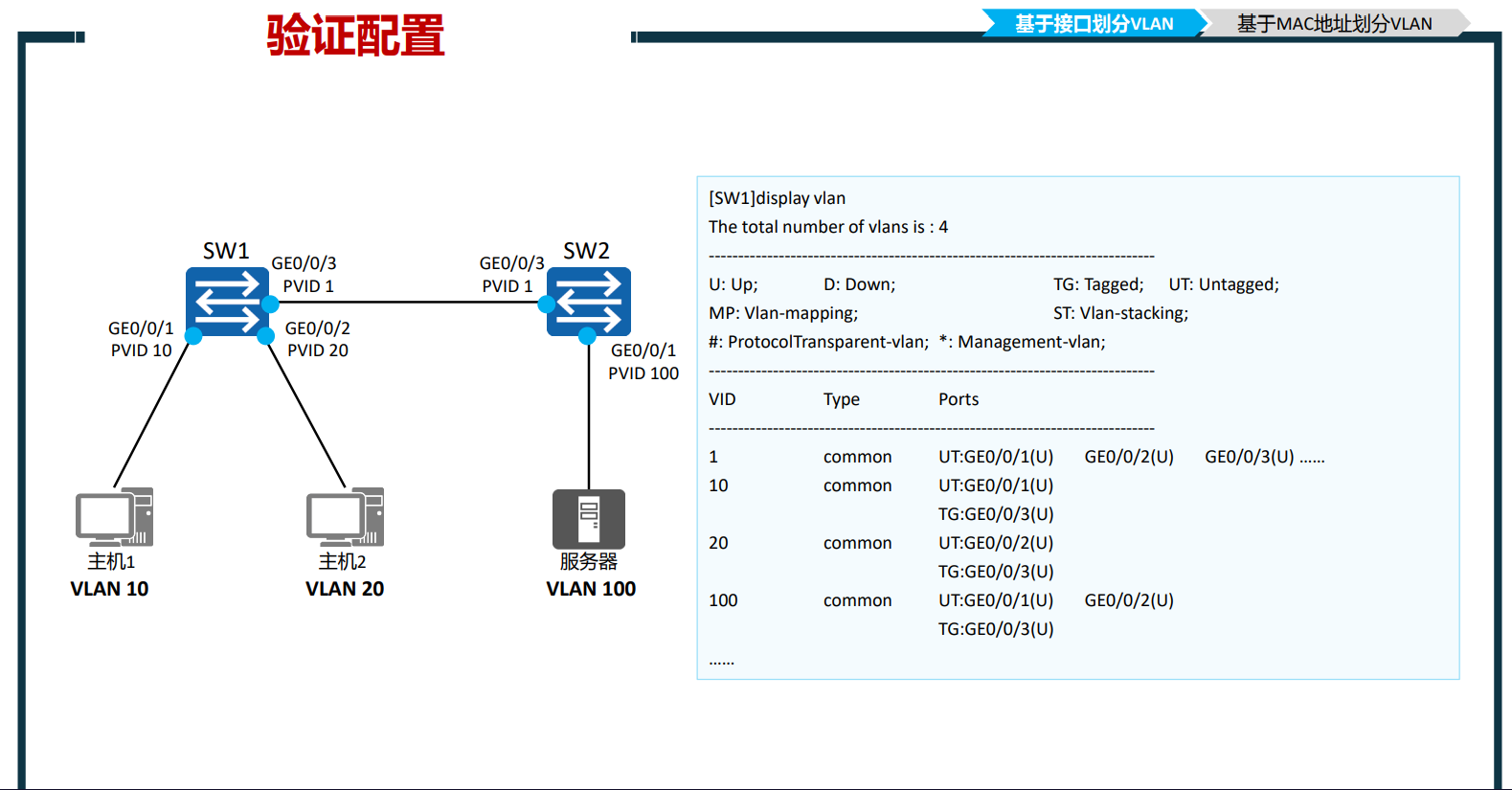This screenshot has width=1512, height=790.
Task: Click the 'VLAN 20' label under 主机2
Action: (x=345, y=589)
